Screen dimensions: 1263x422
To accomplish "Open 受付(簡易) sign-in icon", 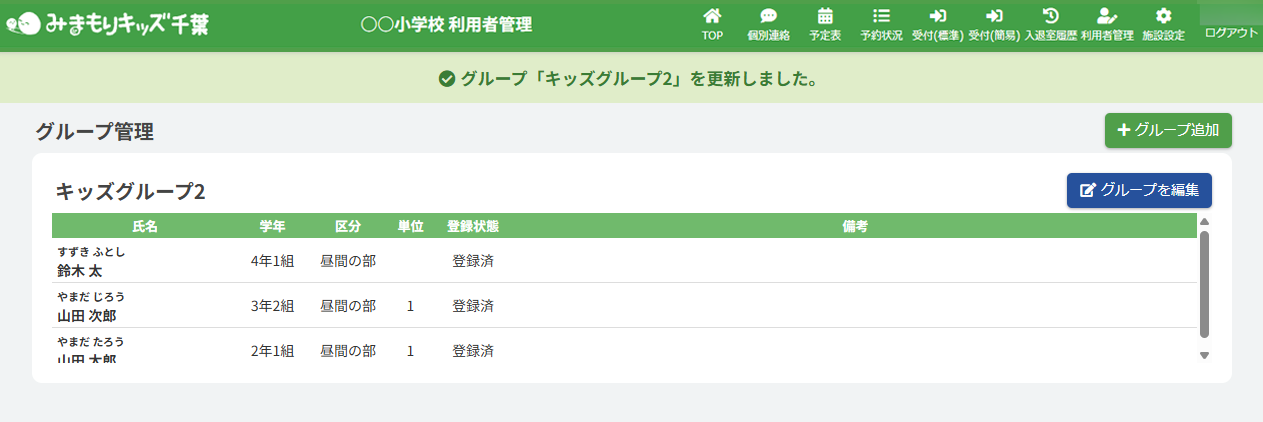I will 994,17.
